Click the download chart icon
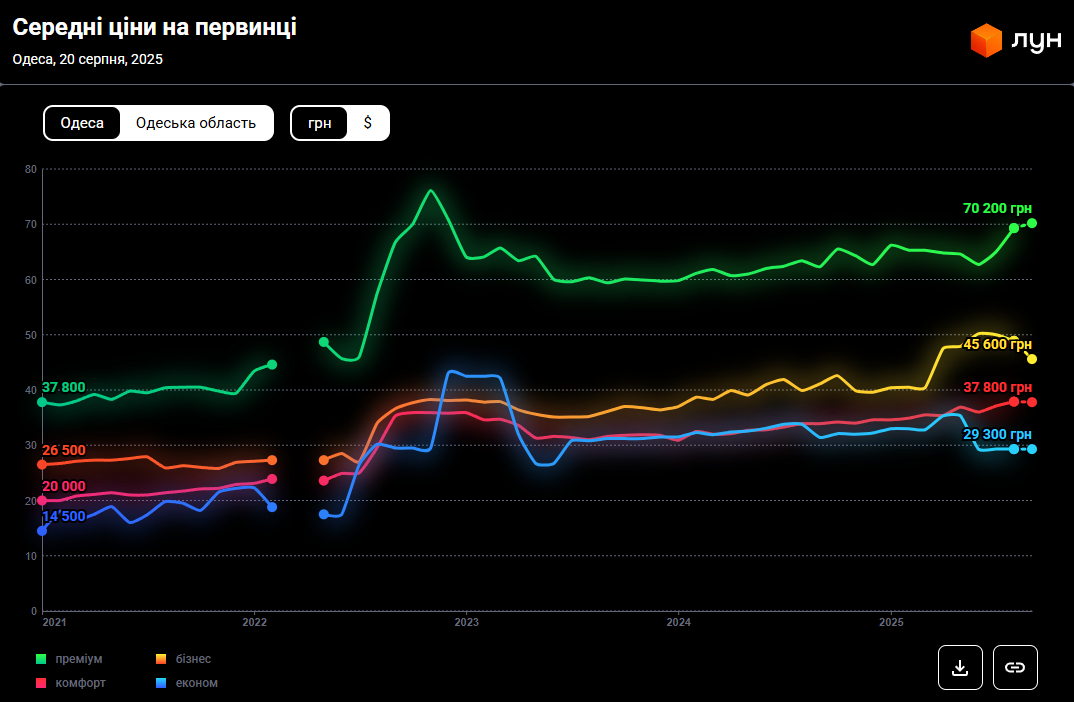The width and height of the screenshot is (1074, 702). [x=960, y=667]
